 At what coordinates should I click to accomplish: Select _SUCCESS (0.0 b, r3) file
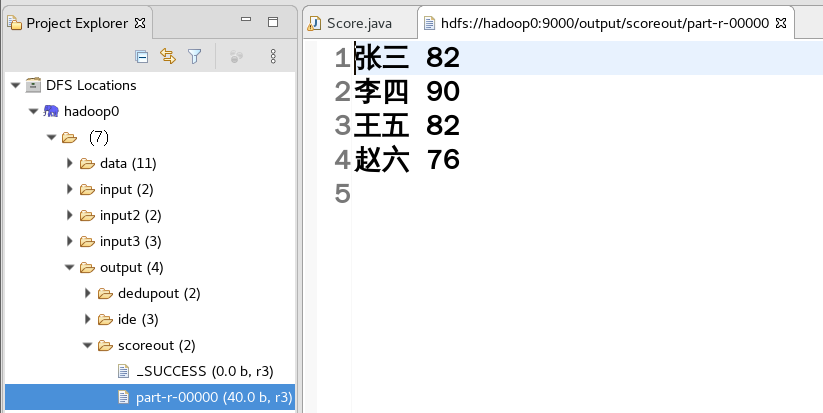(205, 372)
